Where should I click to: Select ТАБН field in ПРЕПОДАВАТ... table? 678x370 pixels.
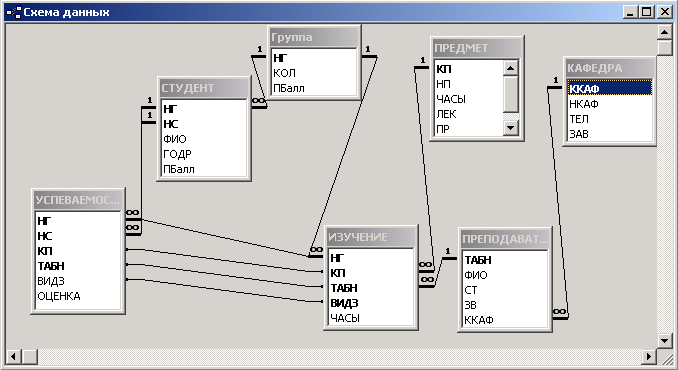tap(505, 260)
